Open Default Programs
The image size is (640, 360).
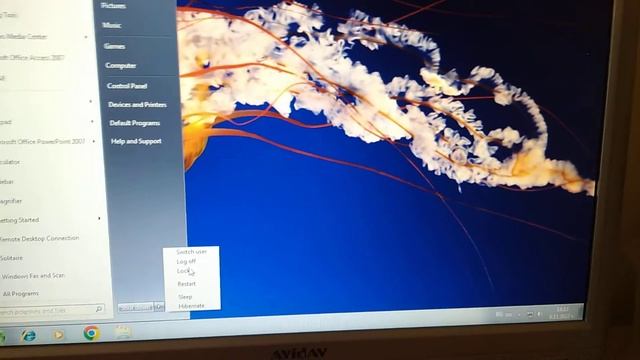pos(135,123)
